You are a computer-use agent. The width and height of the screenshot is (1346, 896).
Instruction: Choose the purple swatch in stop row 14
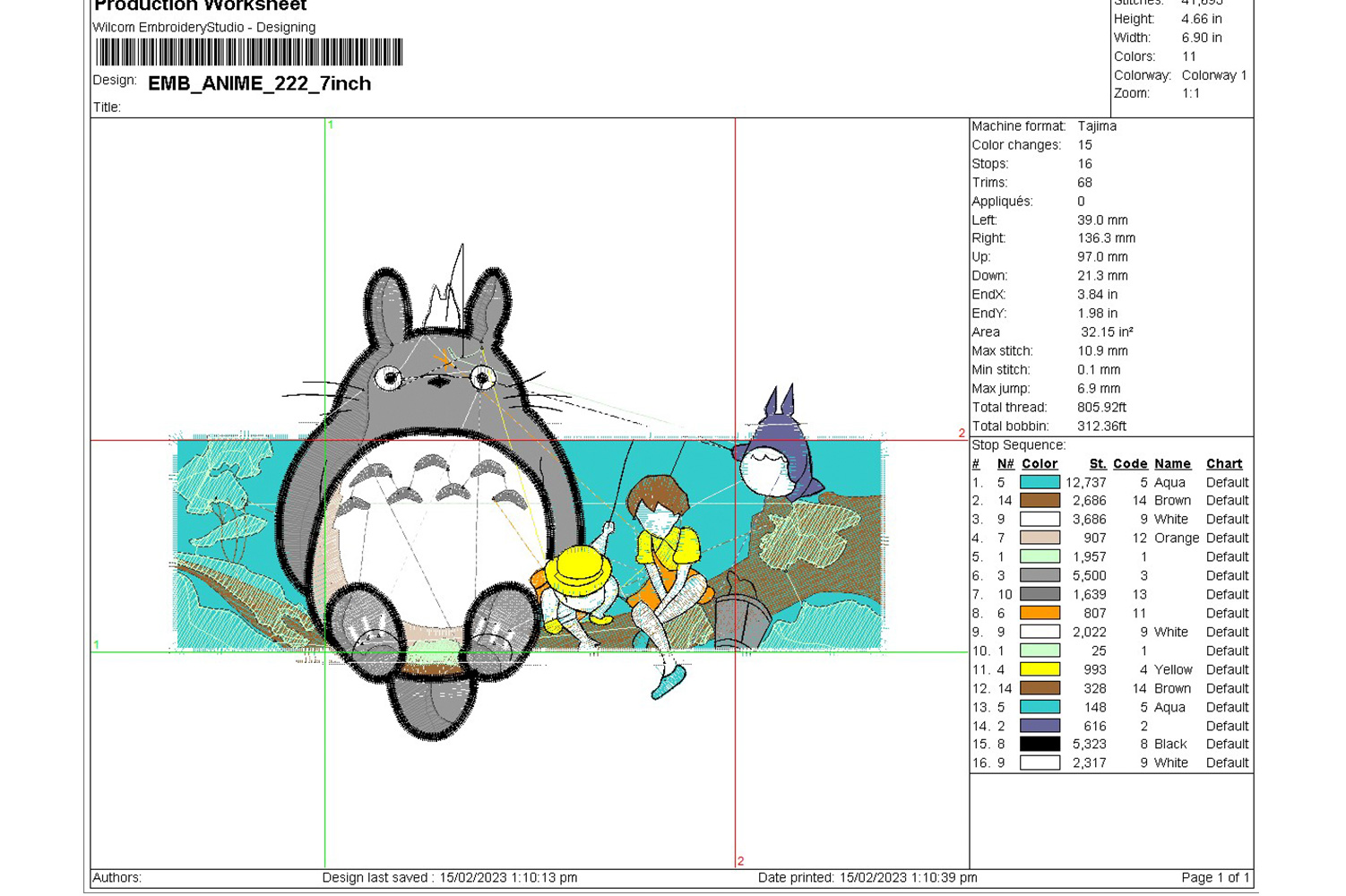[x=1040, y=726]
